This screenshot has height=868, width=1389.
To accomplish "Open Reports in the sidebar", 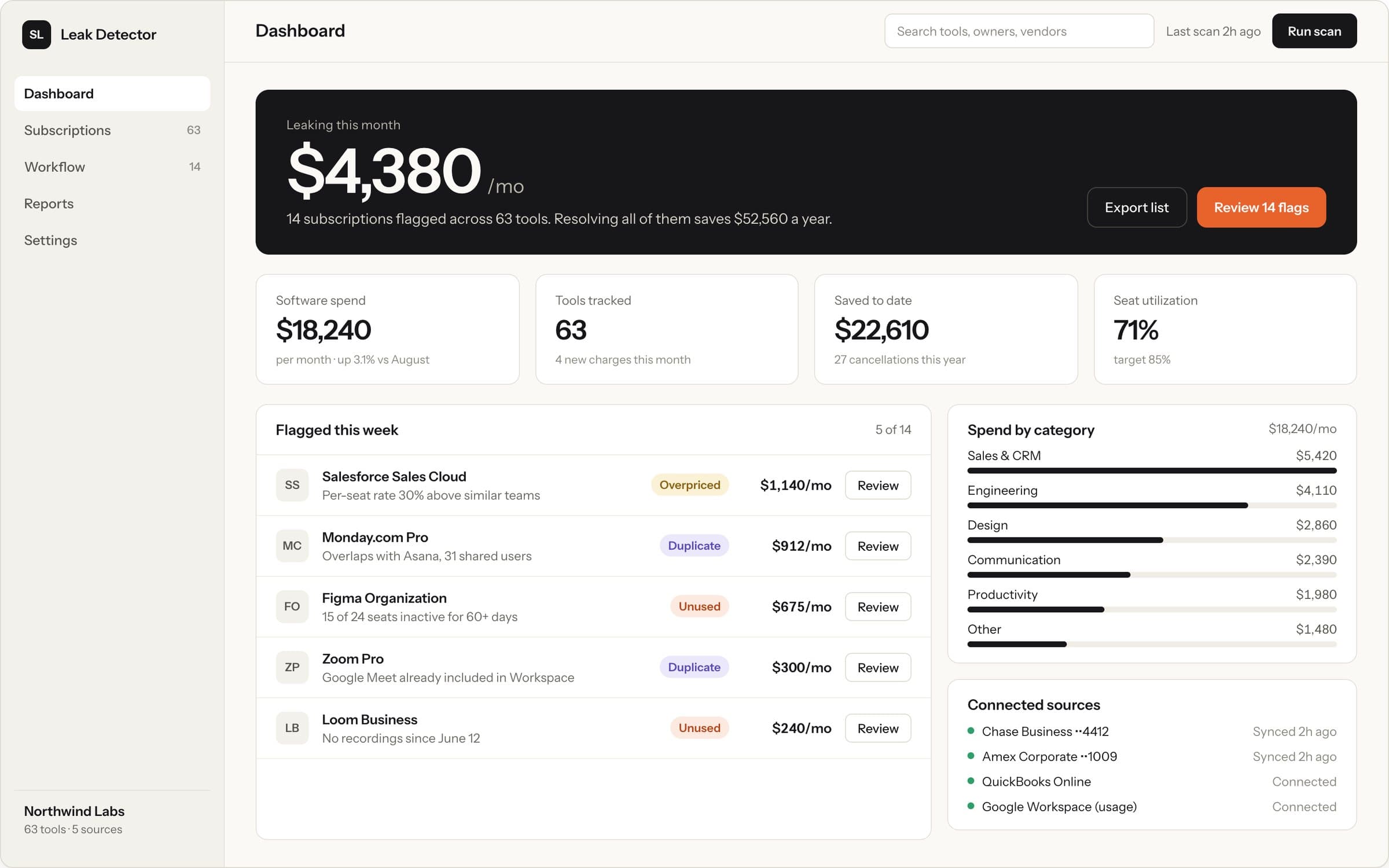I will tap(112, 204).
